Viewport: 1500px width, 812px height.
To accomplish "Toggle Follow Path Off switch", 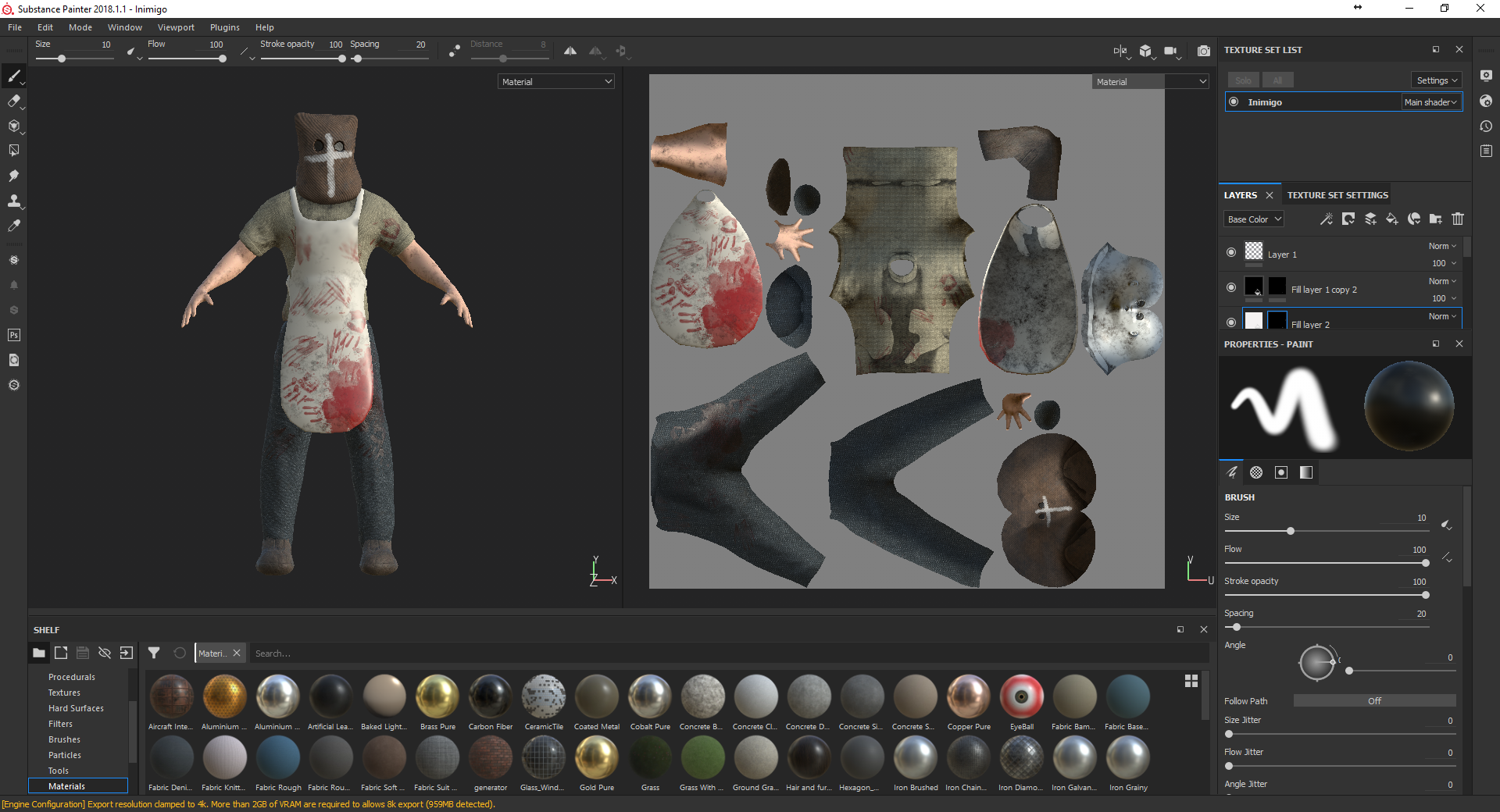I will pos(1374,701).
